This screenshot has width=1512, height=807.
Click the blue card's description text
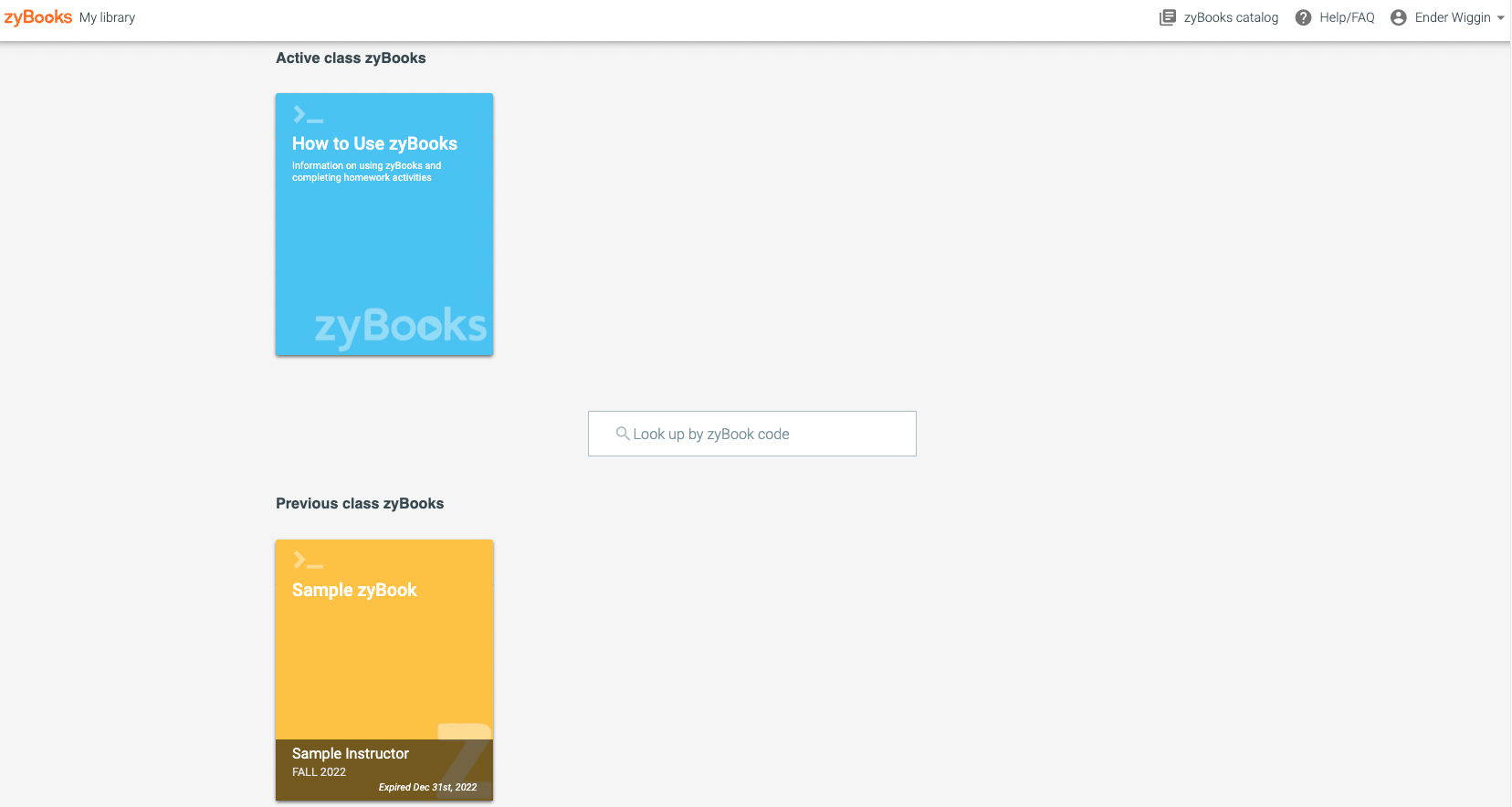pyautogui.click(x=366, y=172)
